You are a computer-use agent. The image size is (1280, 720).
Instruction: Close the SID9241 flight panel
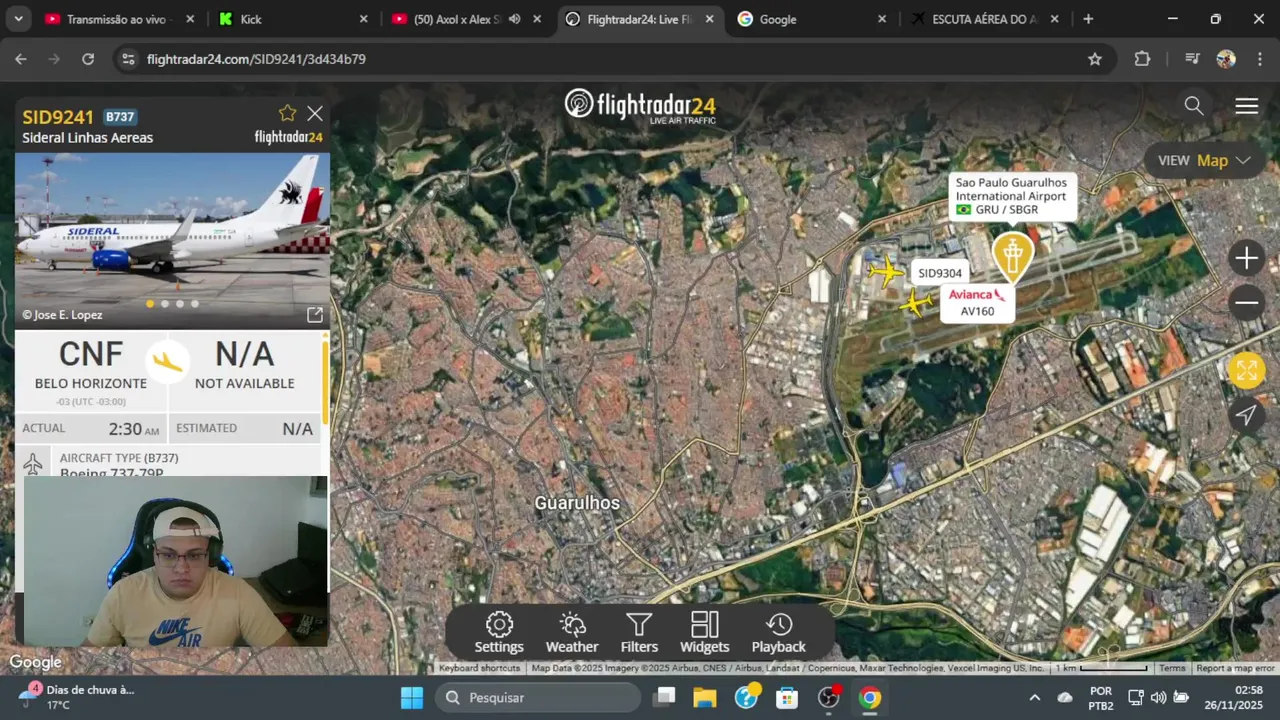pyautogui.click(x=315, y=114)
